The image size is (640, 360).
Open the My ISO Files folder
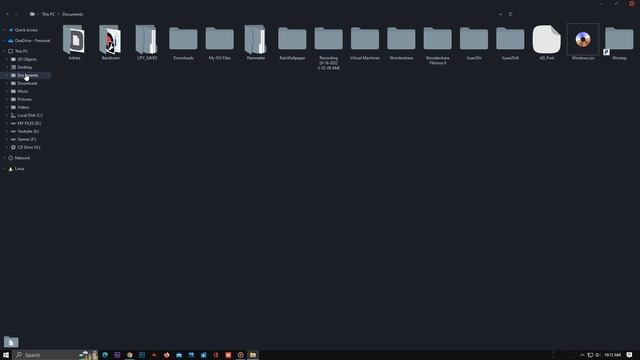tap(220, 42)
